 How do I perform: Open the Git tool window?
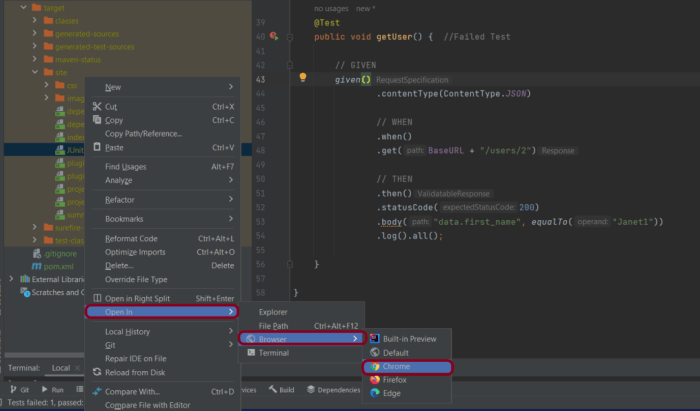click(20, 390)
